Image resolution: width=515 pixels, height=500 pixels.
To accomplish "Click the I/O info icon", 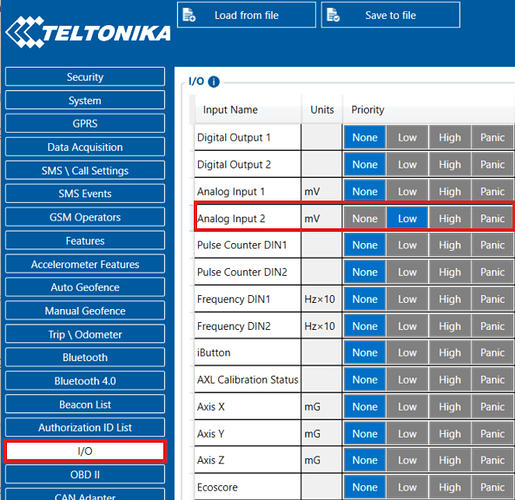I will (214, 82).
